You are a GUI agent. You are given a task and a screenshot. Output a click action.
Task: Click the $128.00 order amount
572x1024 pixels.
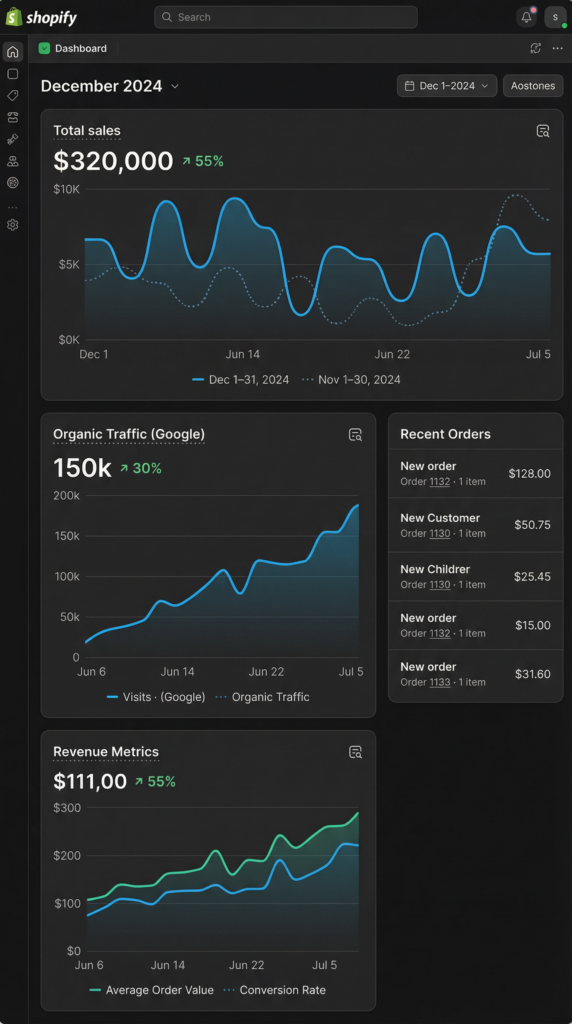tap(530, 473)
